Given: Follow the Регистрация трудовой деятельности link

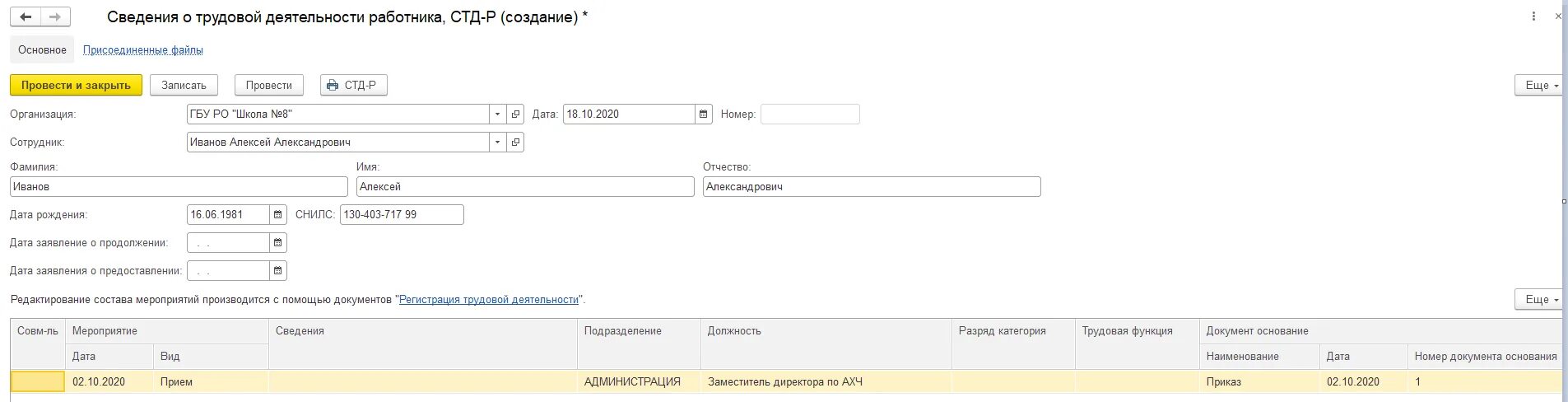Looking at the screenshot, I should (489, 300).
